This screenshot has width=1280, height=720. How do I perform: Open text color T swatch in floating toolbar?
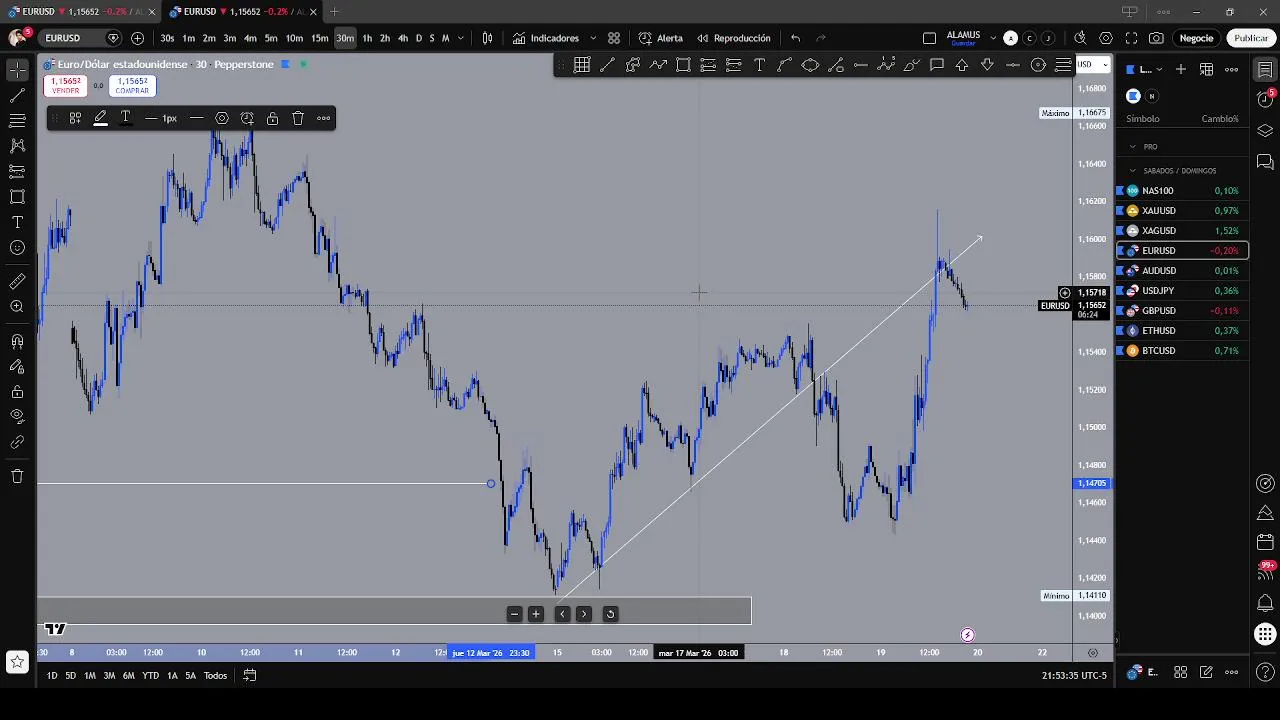[126, 118]
